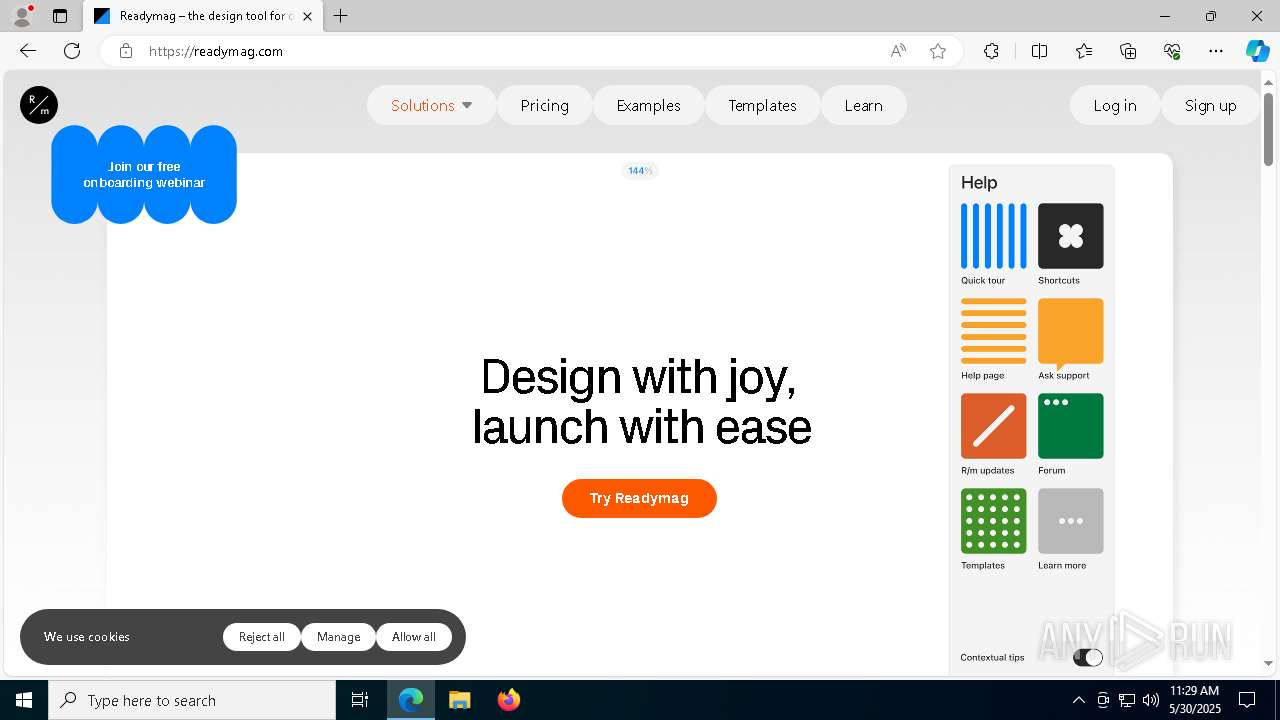Open the Windows Start menu
This screenshot has height=720, width=1280.
(24, 700)
